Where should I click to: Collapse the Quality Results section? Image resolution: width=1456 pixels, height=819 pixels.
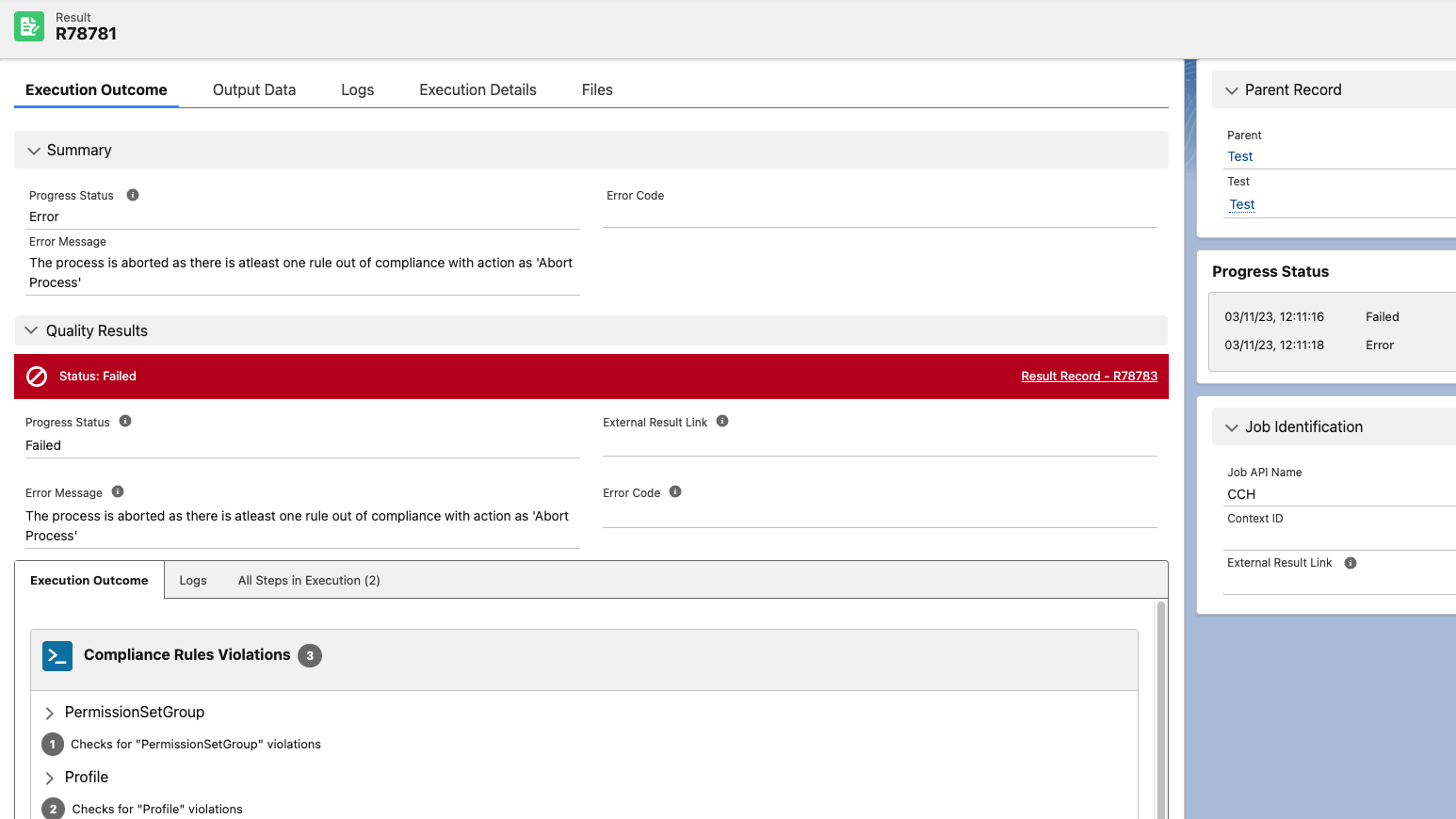pyautogui.click(x=31, y=330)
